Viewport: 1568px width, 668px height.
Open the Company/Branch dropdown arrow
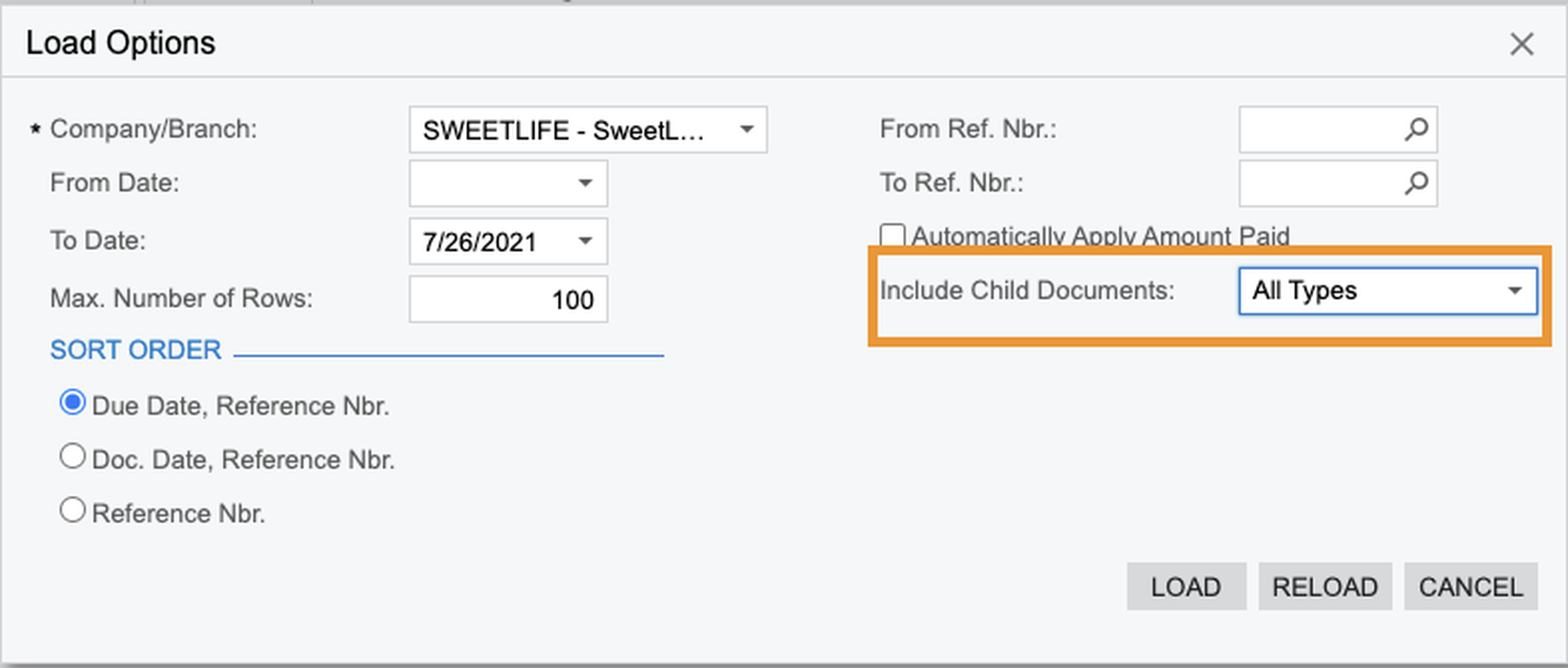click(x=747, y=130)
